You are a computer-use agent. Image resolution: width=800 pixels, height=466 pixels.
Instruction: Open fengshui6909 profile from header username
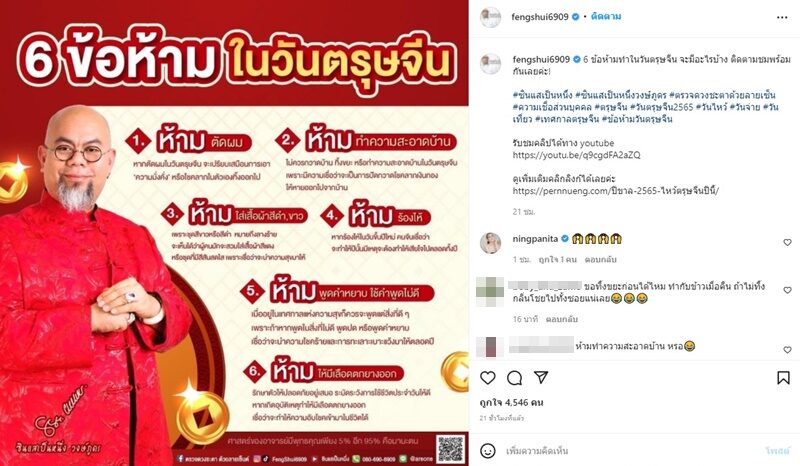pyautogui.click(x=540, y=17)
